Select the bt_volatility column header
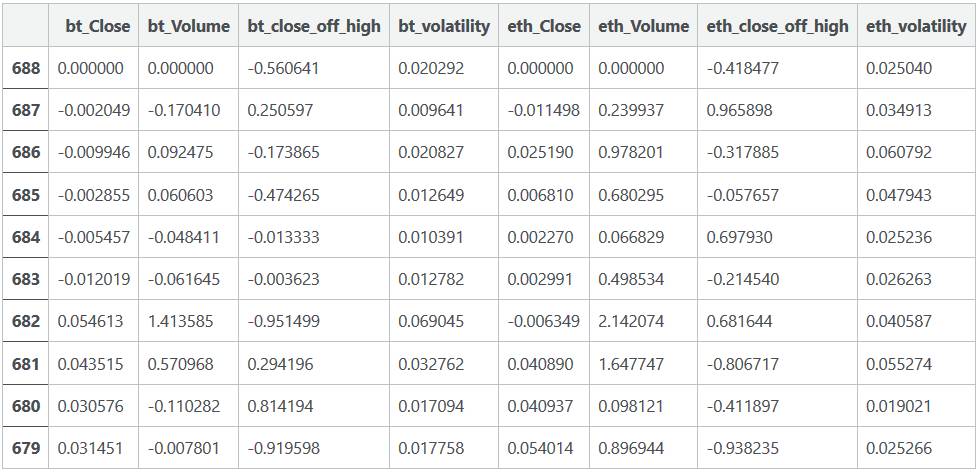The height and width of the screenshot is (473, 979). 443,26
